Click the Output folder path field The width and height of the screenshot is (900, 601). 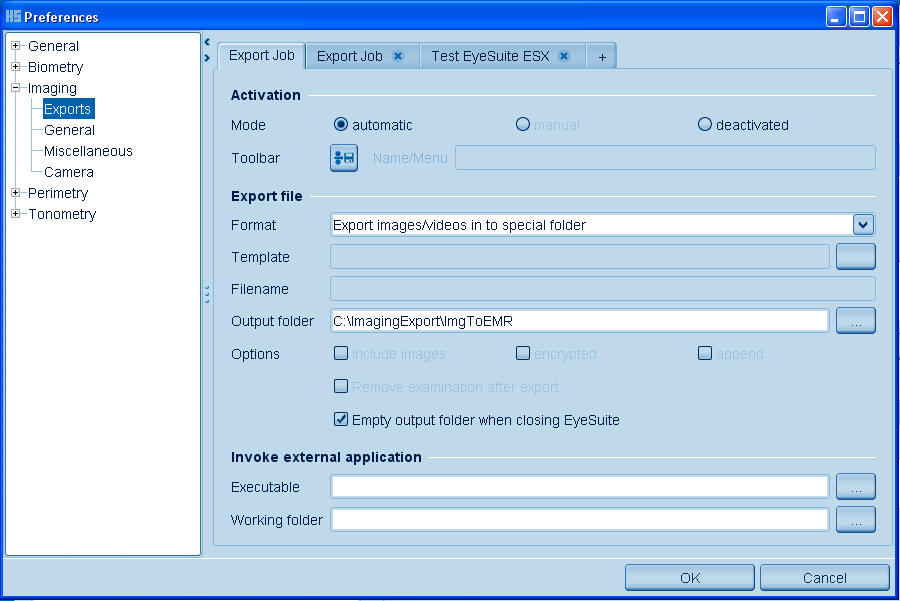[x=579, y=321]
